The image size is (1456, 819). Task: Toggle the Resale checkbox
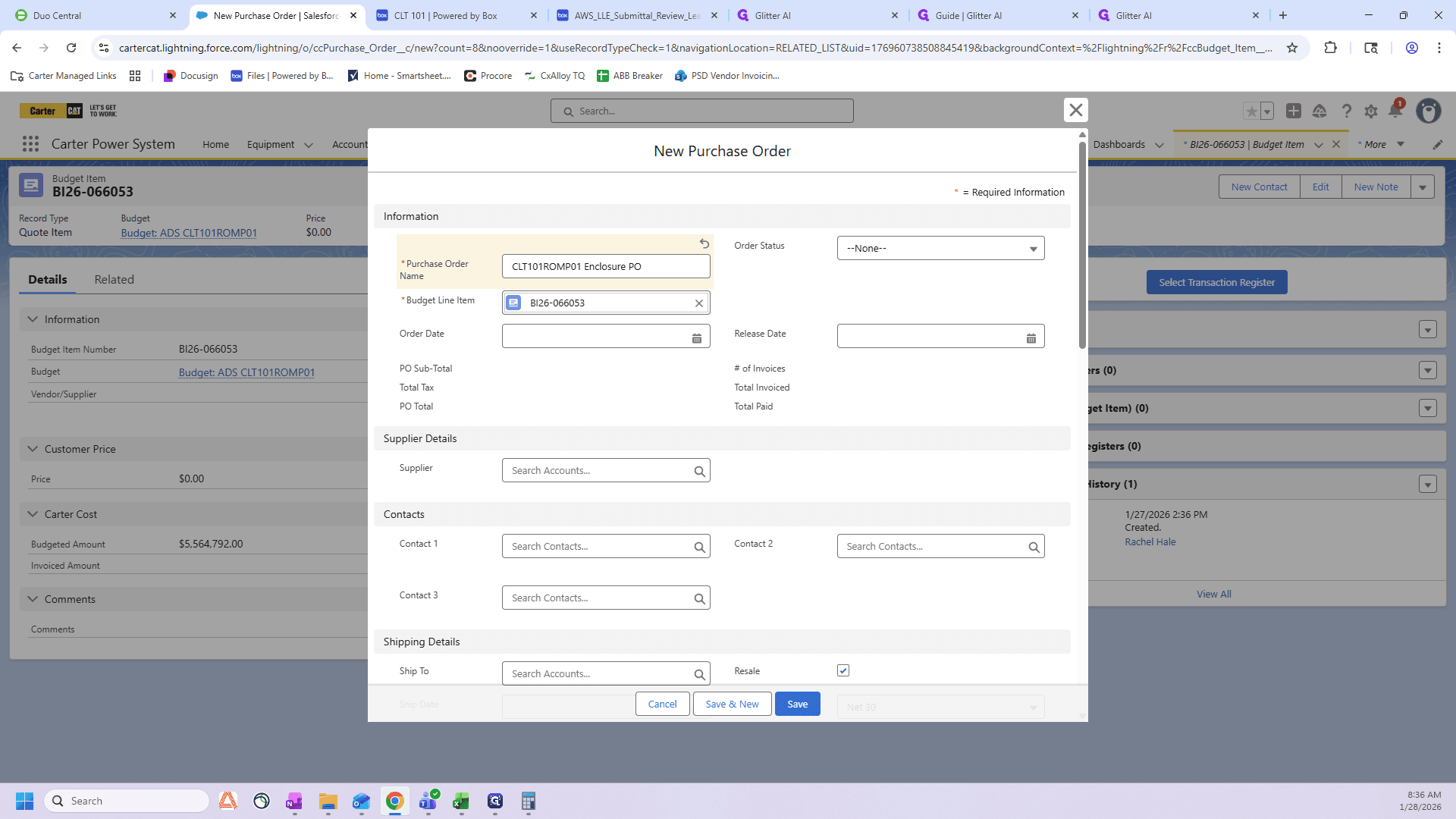click(x=843, y=670)
